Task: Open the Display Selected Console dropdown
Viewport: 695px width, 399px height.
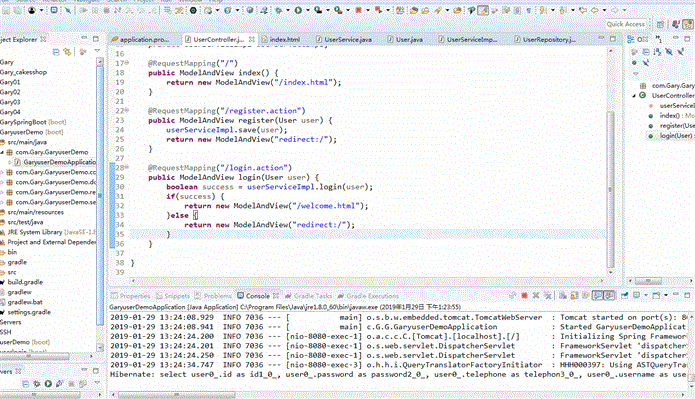Action: click(x=645, y=295)
